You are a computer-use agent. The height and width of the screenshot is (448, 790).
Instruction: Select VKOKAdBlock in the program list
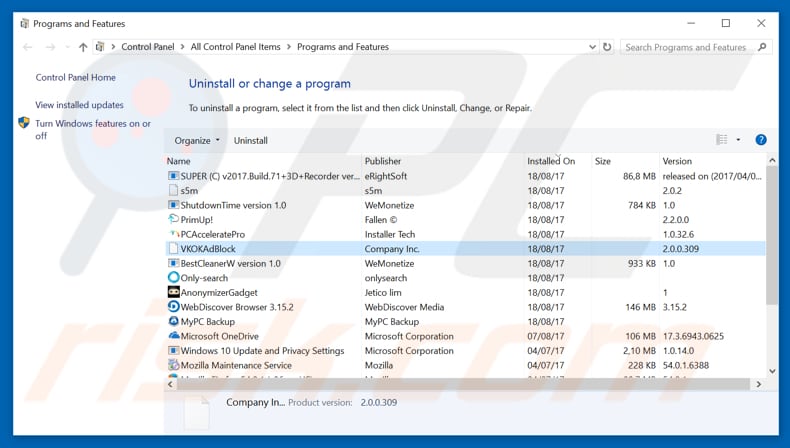(208, 249)
